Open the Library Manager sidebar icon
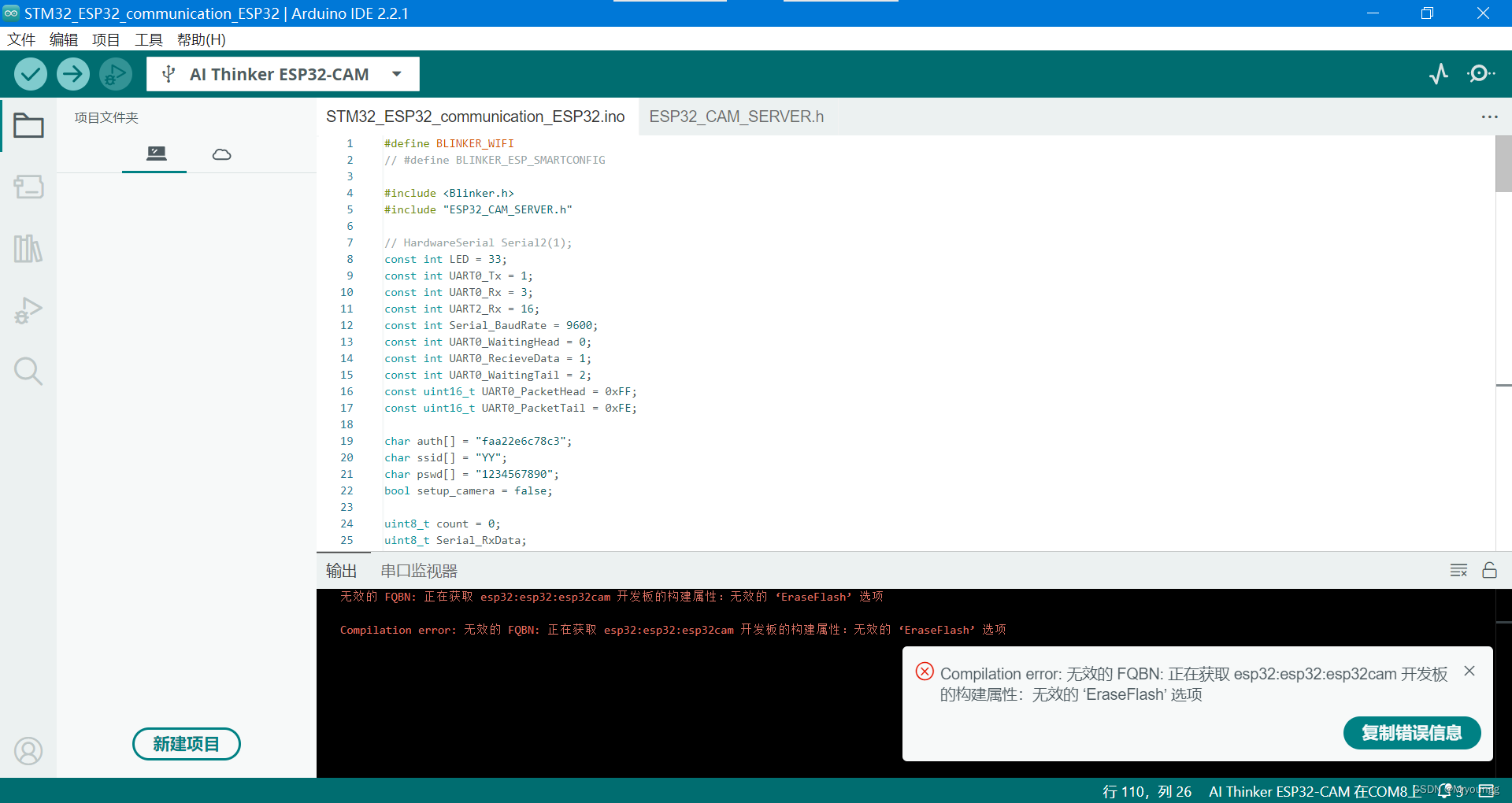 click(x=28, y=248)
